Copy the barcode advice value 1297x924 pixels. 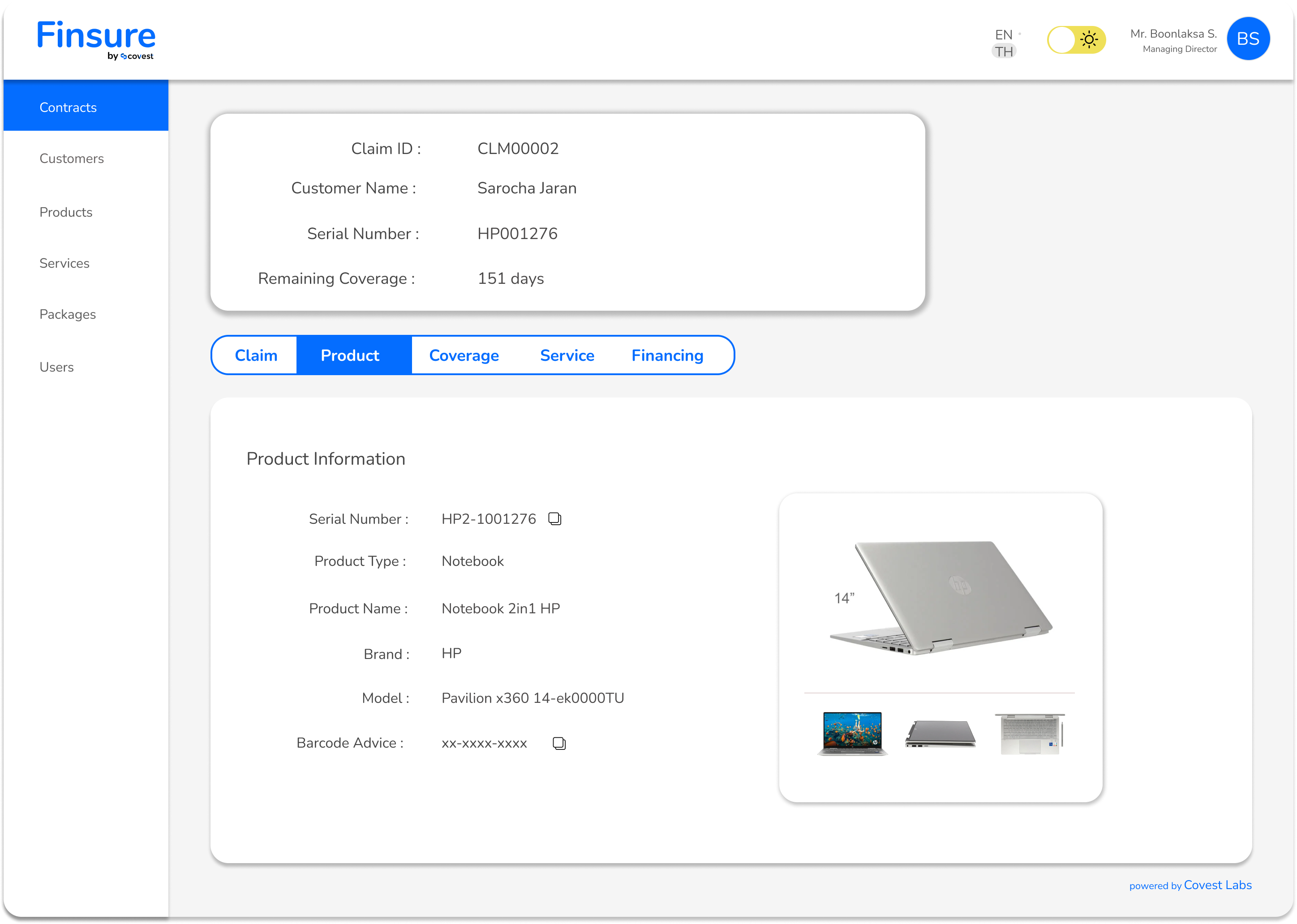click(x=559, y=743)
